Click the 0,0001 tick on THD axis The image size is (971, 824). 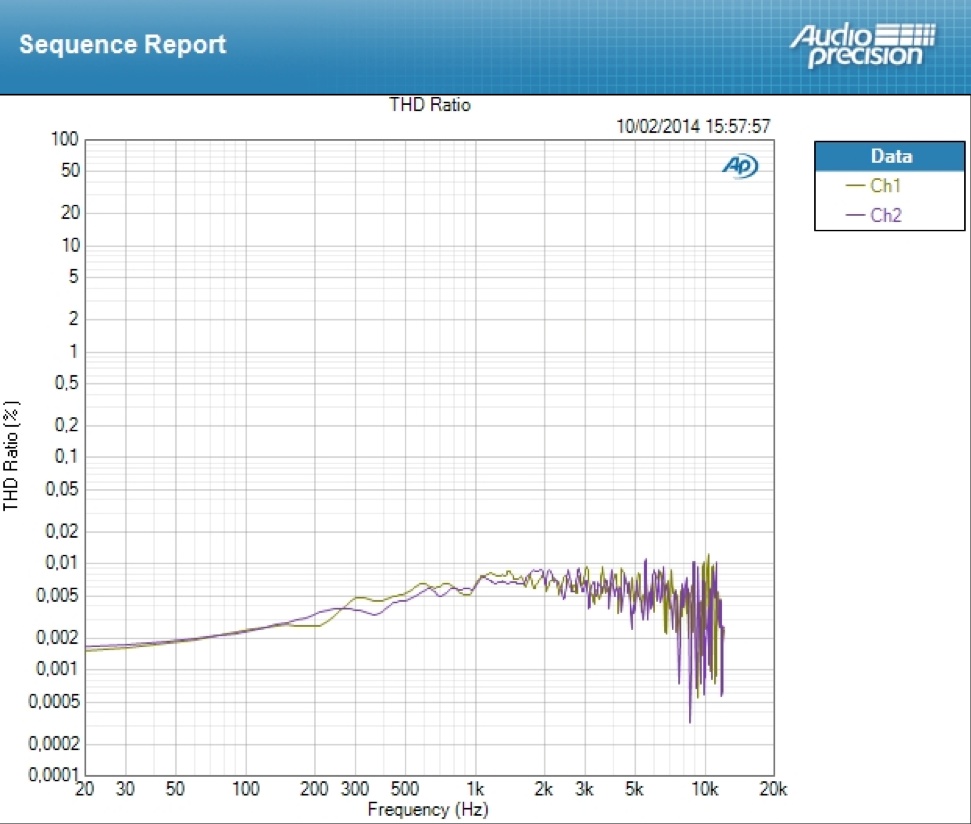coord(58,776)
